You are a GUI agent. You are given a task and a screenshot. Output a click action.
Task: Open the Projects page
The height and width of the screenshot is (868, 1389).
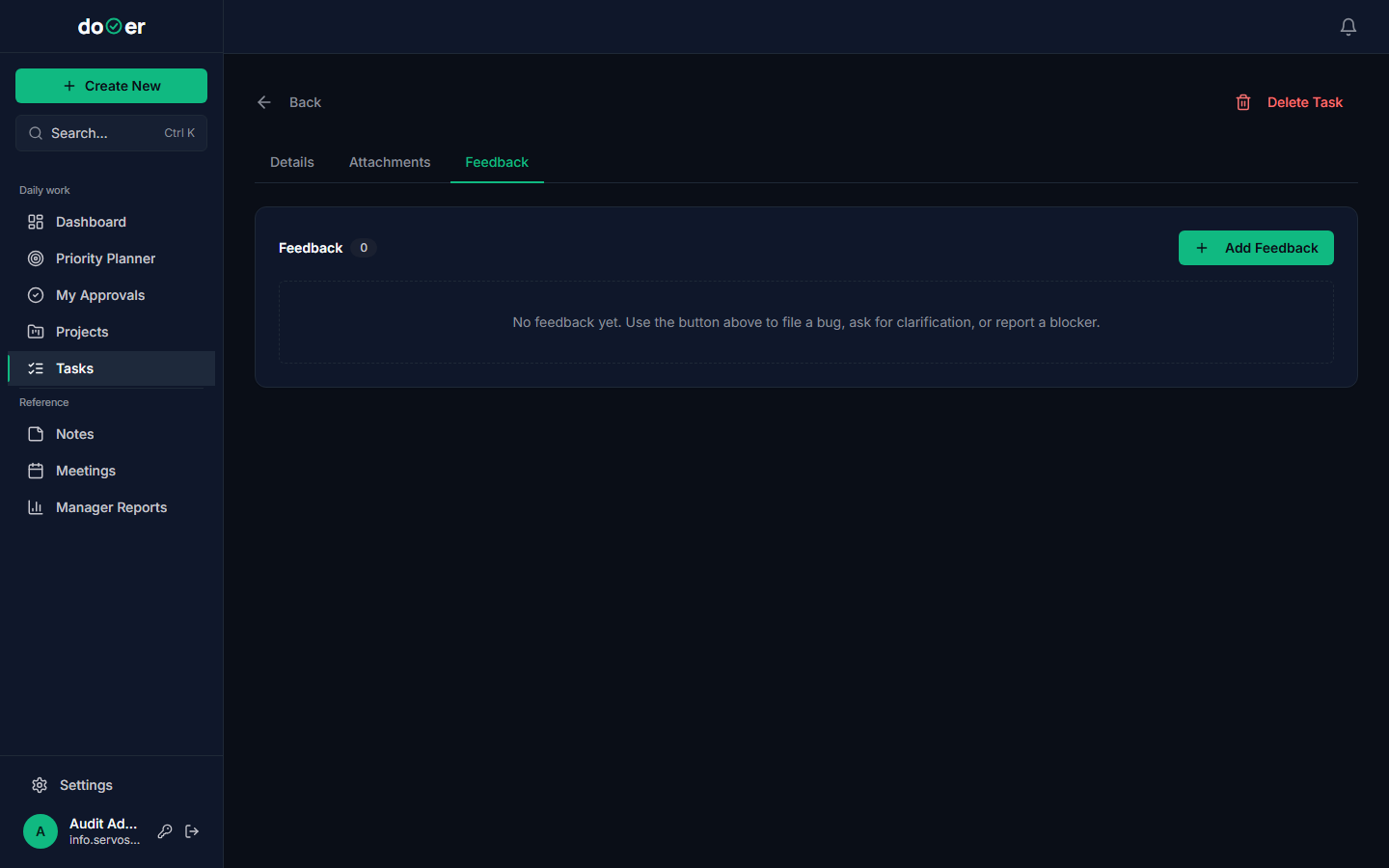pos(111,332)
